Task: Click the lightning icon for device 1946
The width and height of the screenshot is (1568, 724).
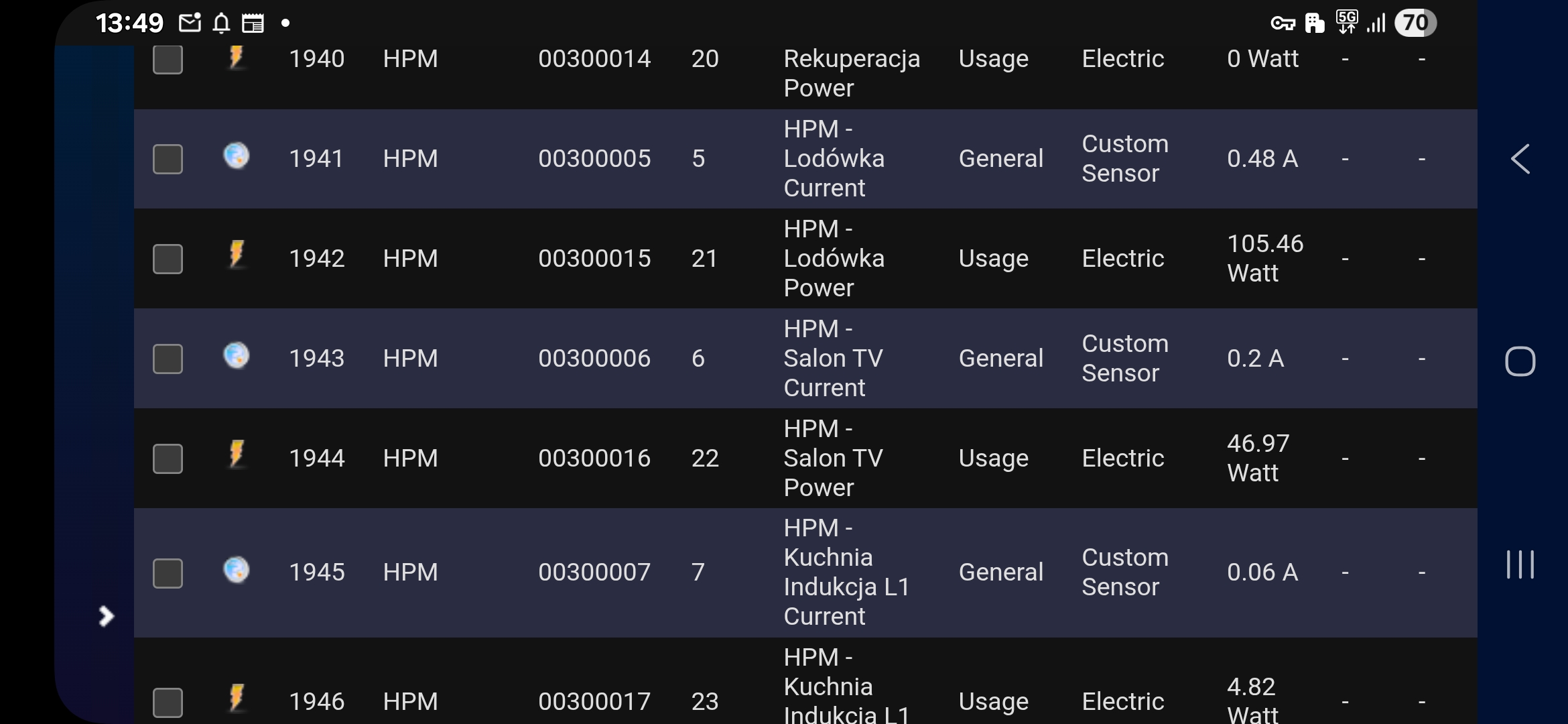Action: click(x=236, y=697)
